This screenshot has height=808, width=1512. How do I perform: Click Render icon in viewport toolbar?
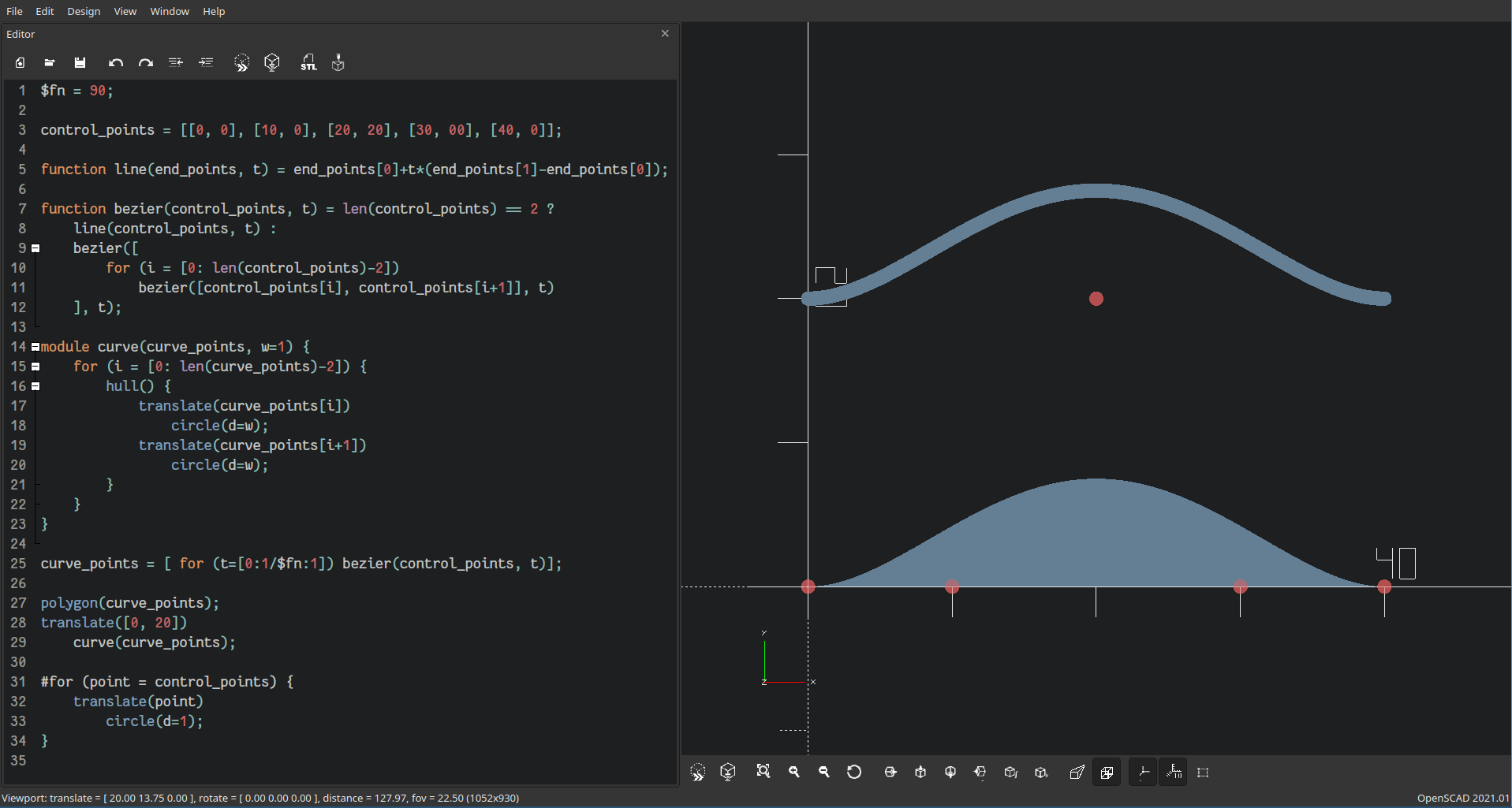click(x=728, y=772)
